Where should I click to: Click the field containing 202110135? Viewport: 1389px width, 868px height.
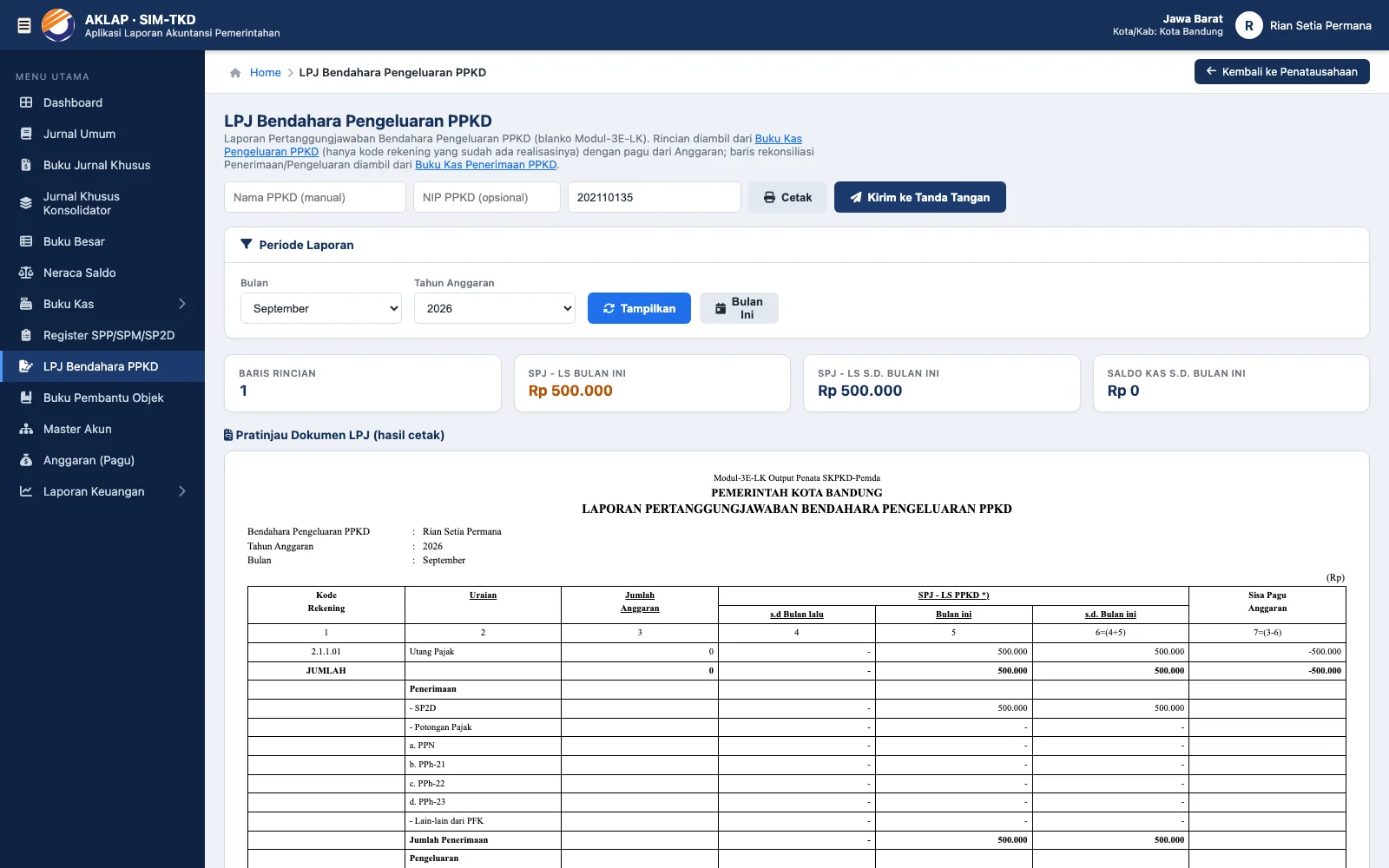pyautogui.click(x=655, y=197)
